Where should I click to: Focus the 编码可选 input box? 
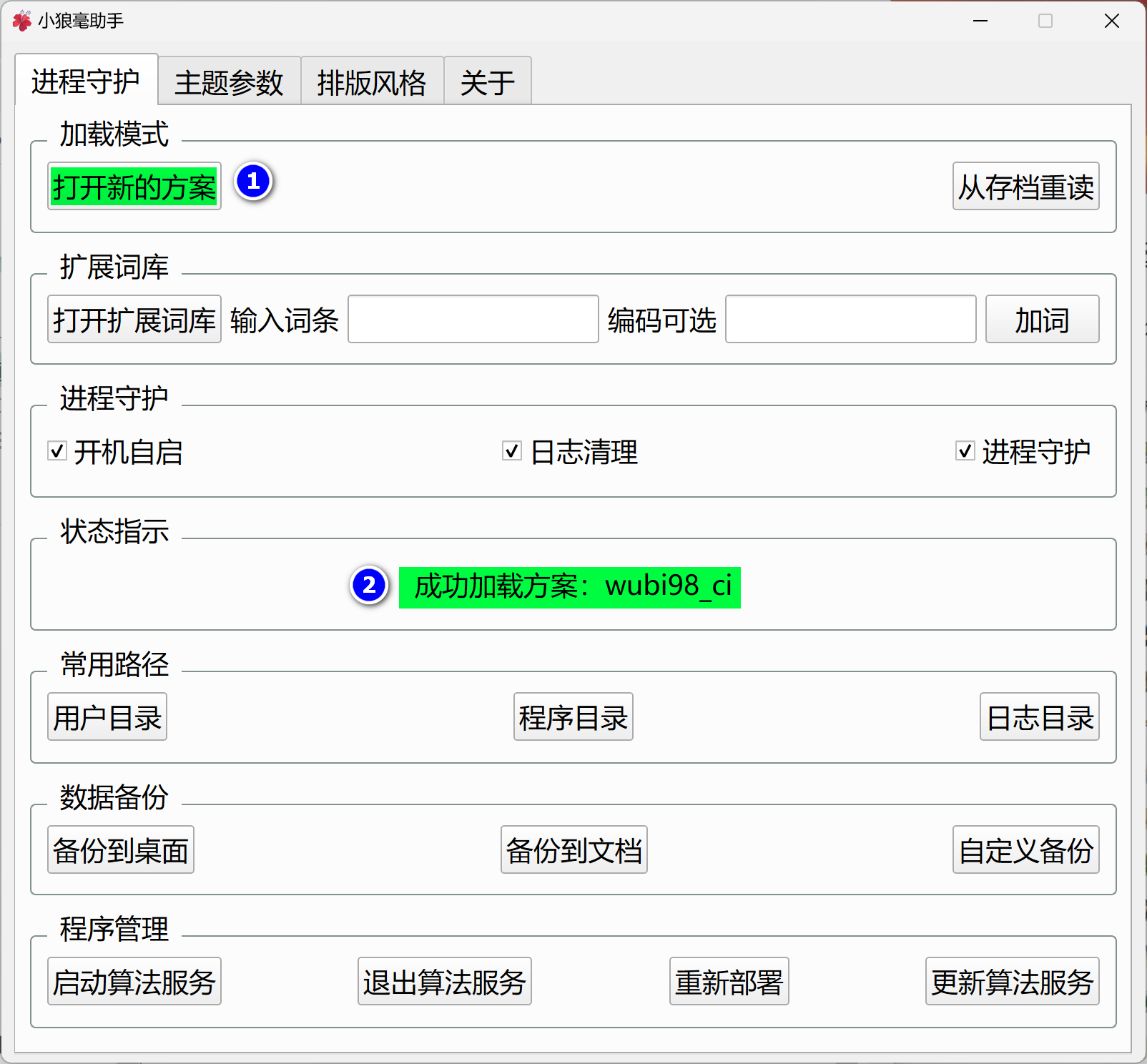(850, 320)
